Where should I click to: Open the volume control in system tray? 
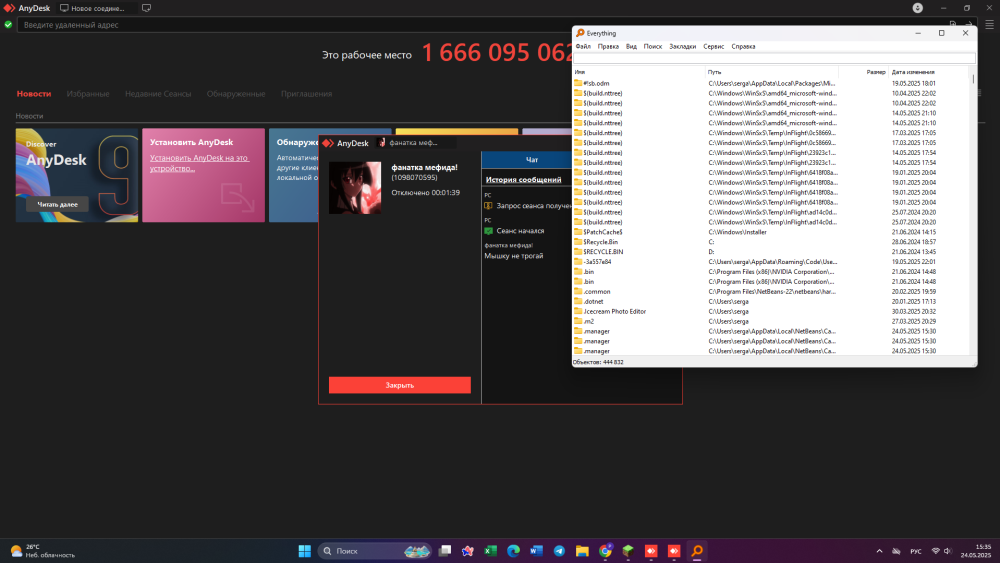tap(948, 551)
